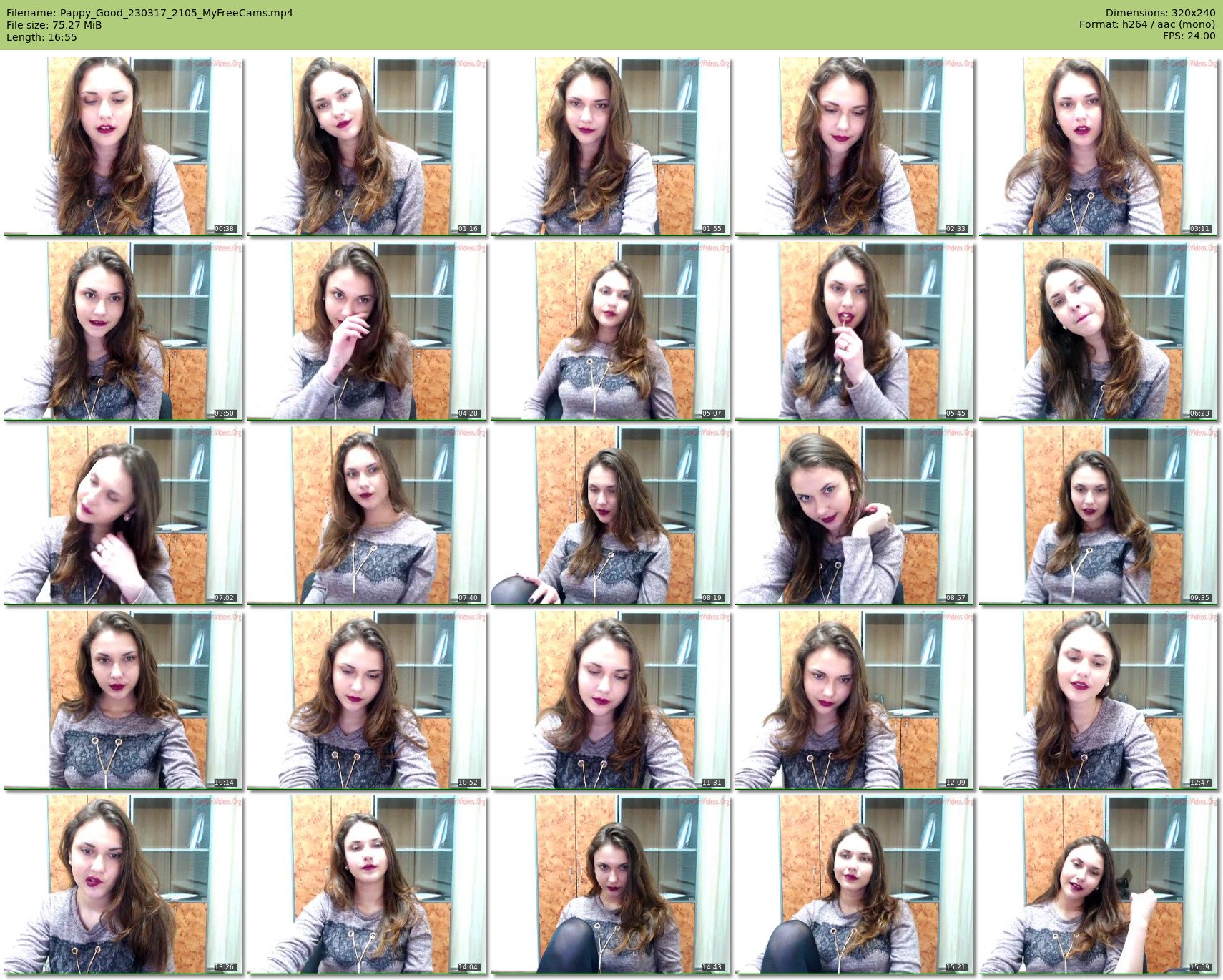Click the Dimensions 320x240 label
Image resolution: width=1223 pixels, height=980 pixels.
click(x=1160, y=13)
